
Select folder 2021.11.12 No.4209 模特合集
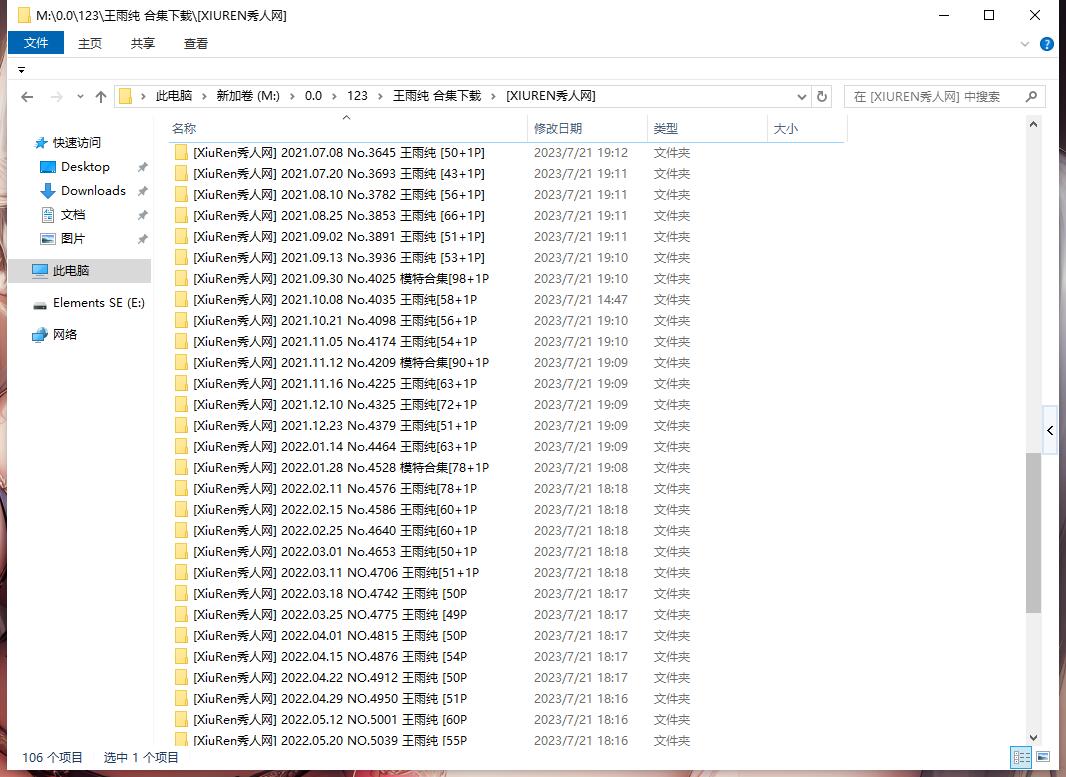coord(341,363)
